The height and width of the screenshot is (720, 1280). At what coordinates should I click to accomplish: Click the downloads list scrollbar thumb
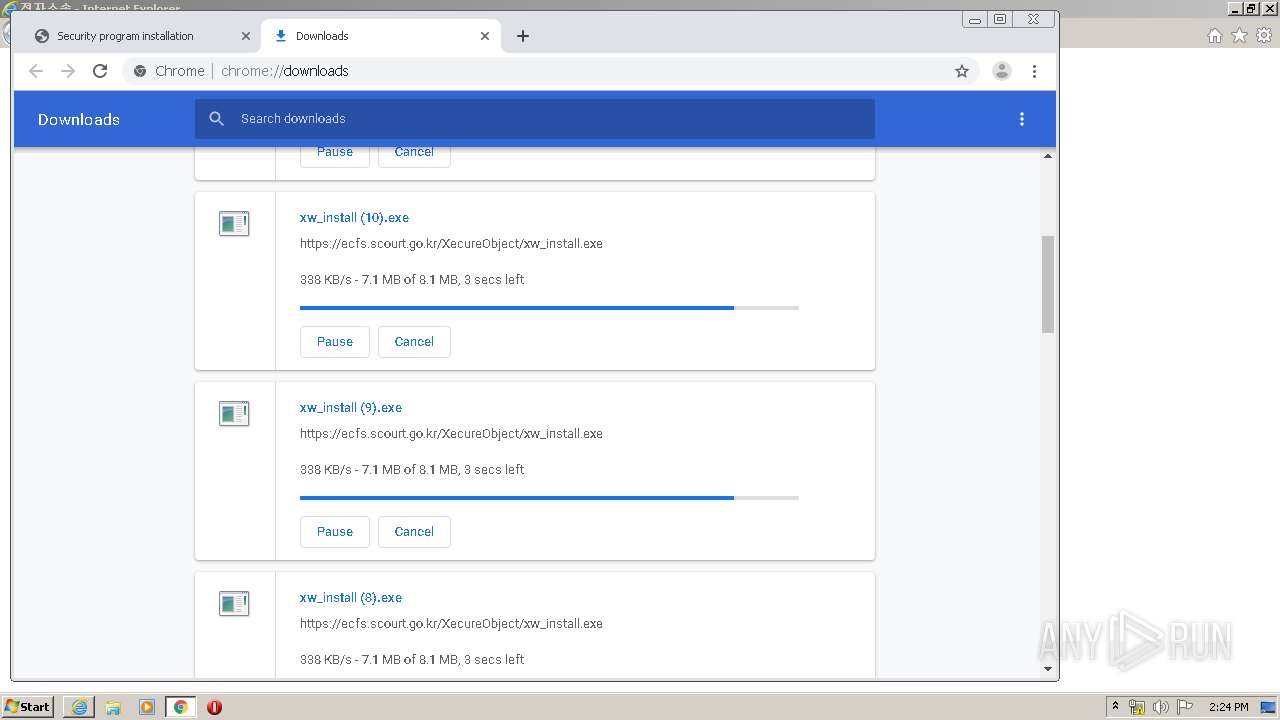(x=1048, y=284)
